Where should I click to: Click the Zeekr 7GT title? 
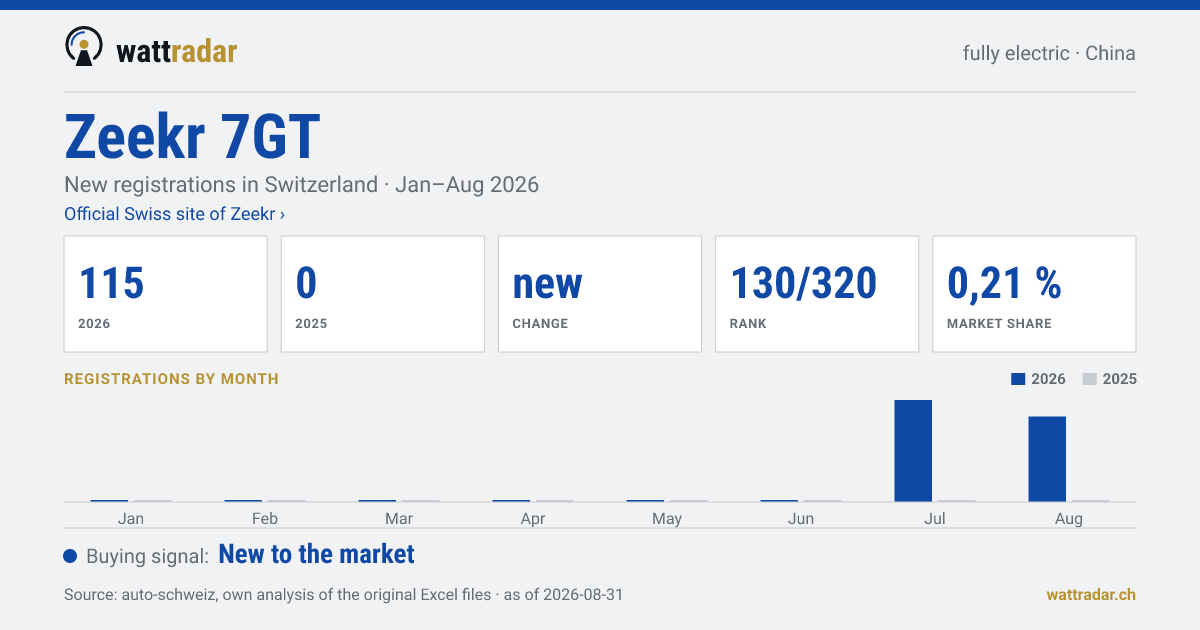(x=192, y=137)
